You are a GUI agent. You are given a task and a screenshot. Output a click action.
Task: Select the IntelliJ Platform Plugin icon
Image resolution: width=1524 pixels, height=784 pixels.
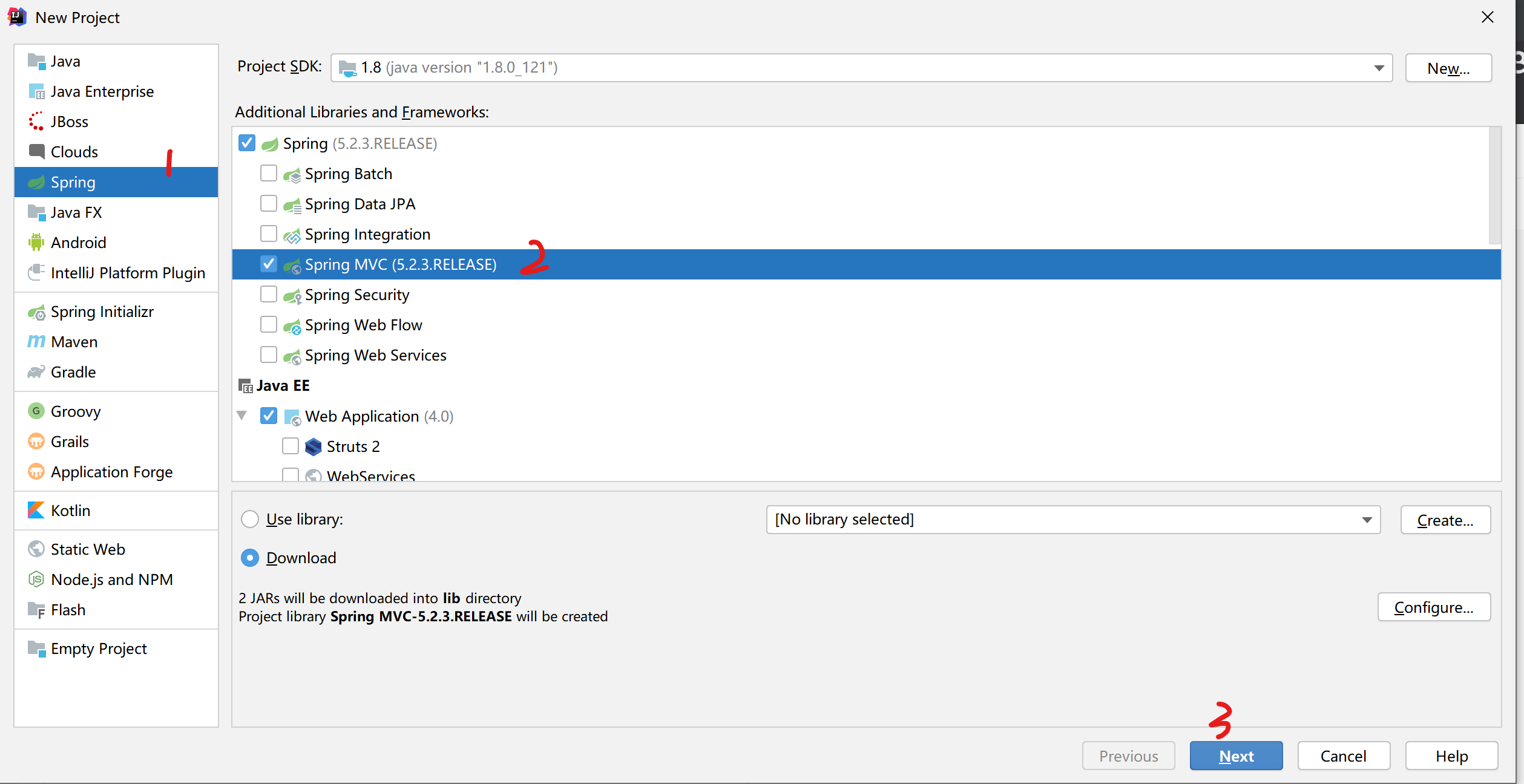36,272
